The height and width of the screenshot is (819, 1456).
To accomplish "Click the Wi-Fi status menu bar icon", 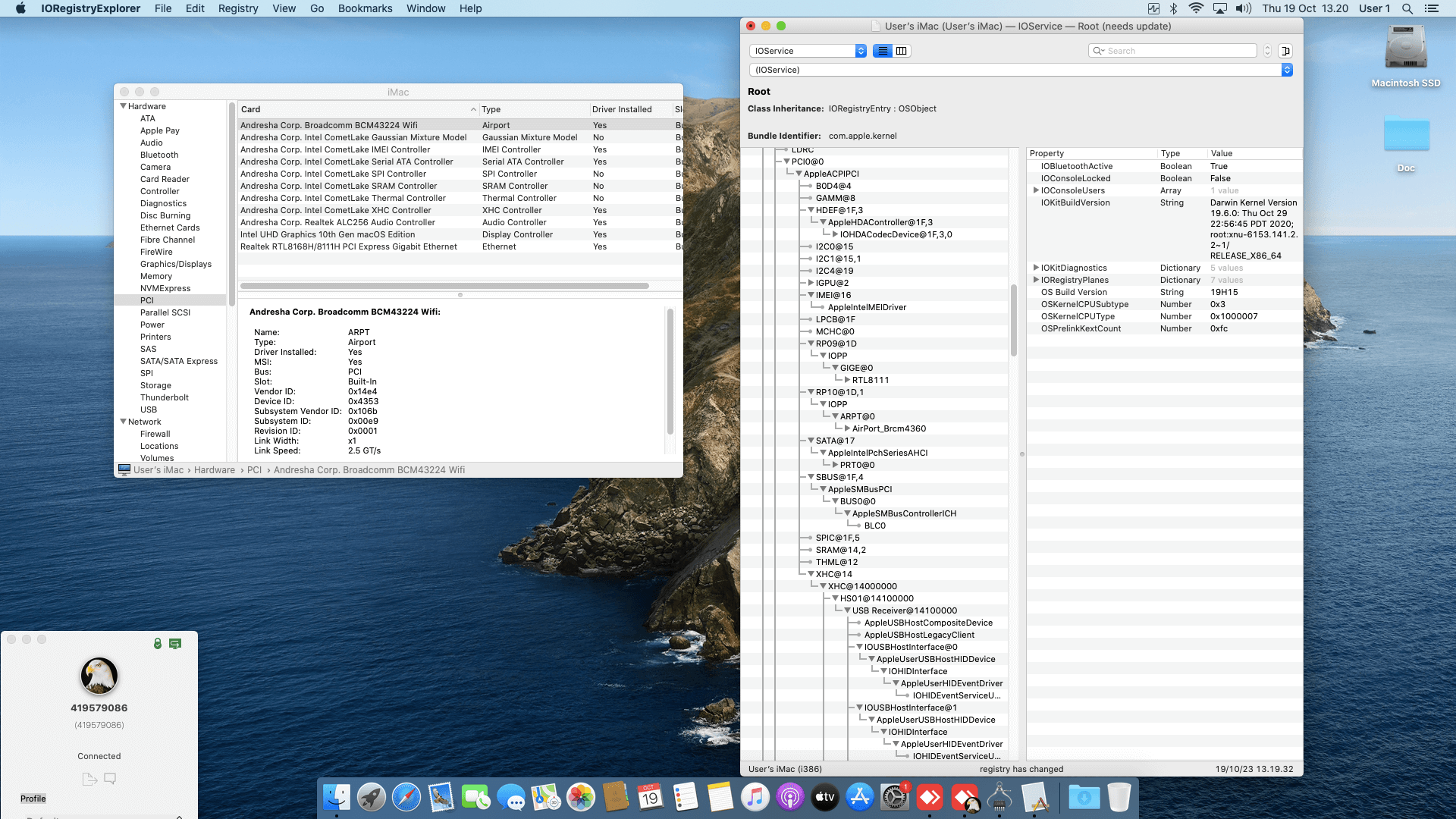I will (x=1196, y=8).
